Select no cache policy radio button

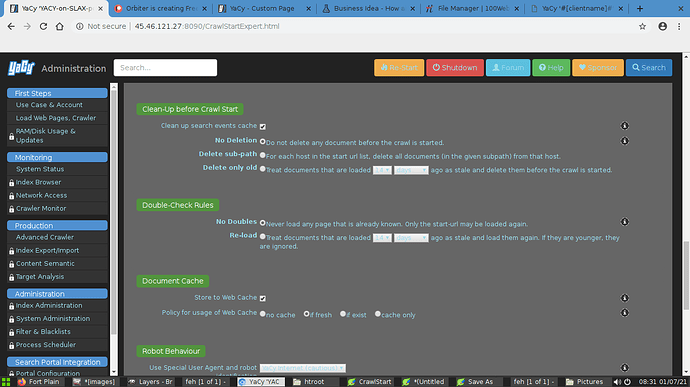[263, 314]
